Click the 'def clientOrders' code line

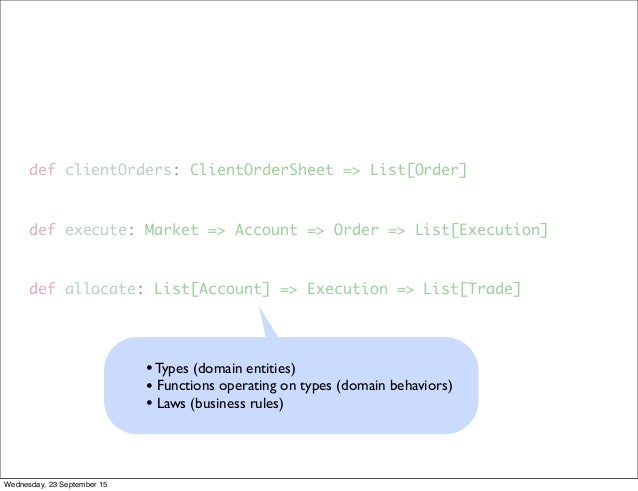248,170
